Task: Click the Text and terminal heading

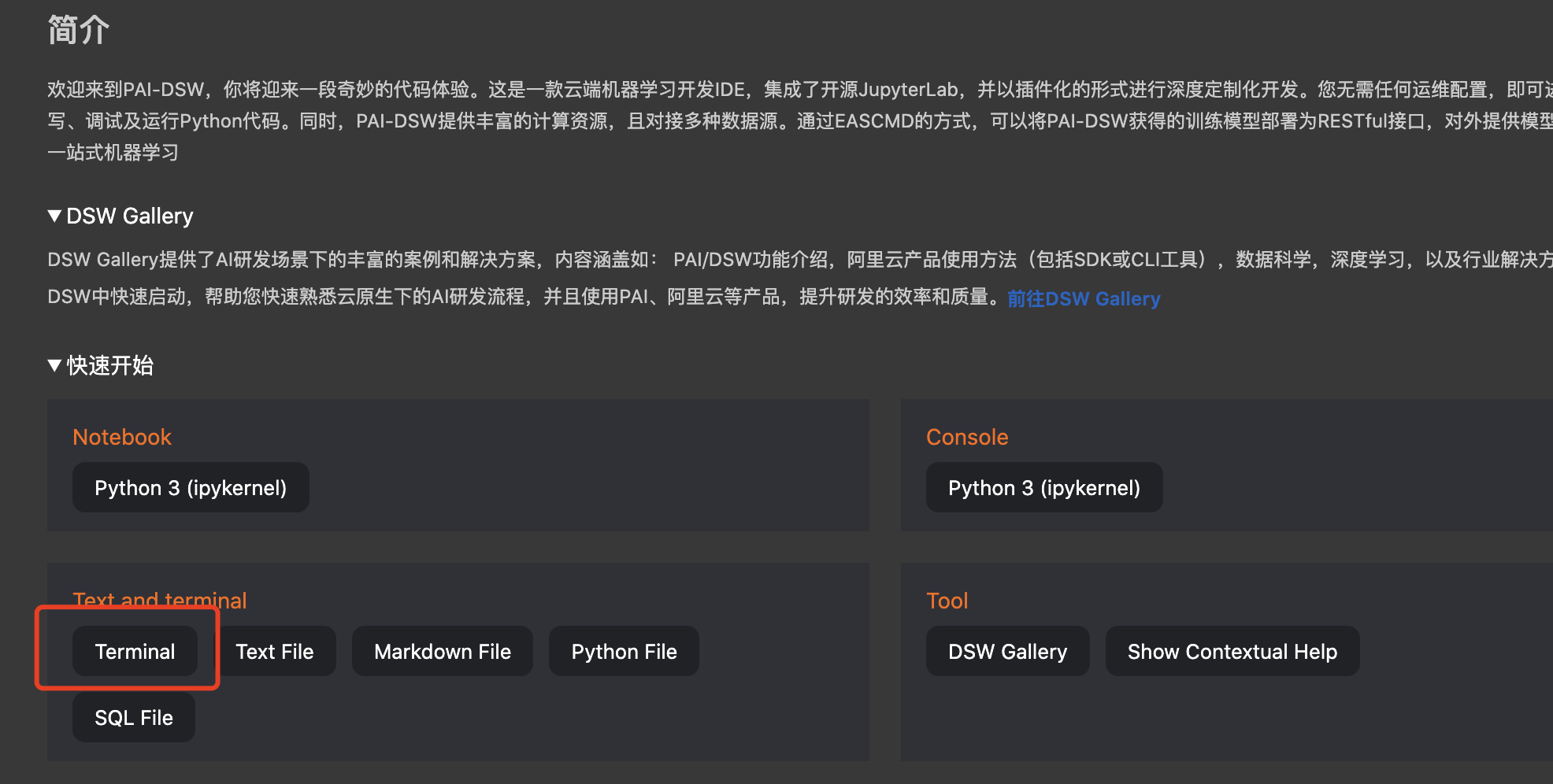Action: click(160, 600)
